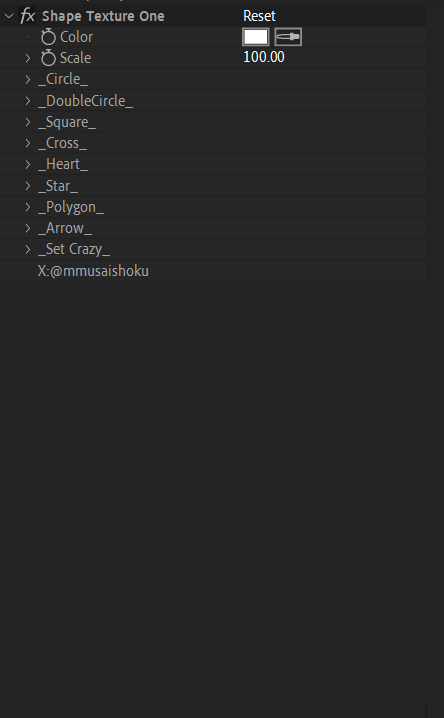Expand the _Set Crazy_ group
The image size is (444, 718).
28,249
